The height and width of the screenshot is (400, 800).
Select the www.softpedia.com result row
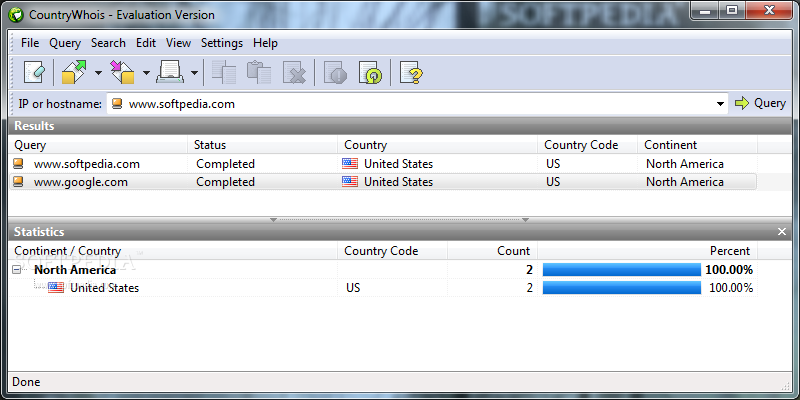(383, 164)
